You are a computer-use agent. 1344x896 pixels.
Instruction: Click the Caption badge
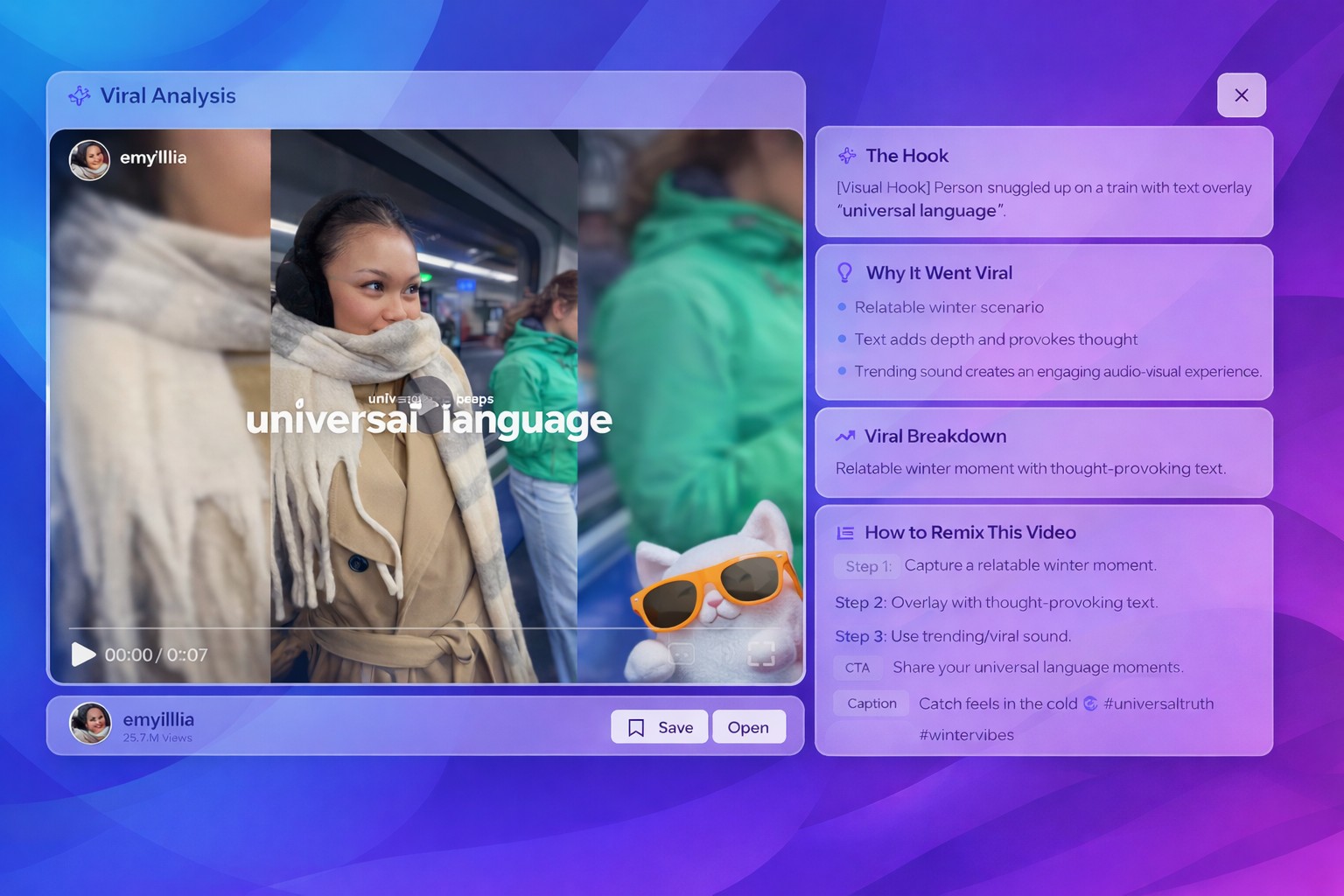click(871, 703)
